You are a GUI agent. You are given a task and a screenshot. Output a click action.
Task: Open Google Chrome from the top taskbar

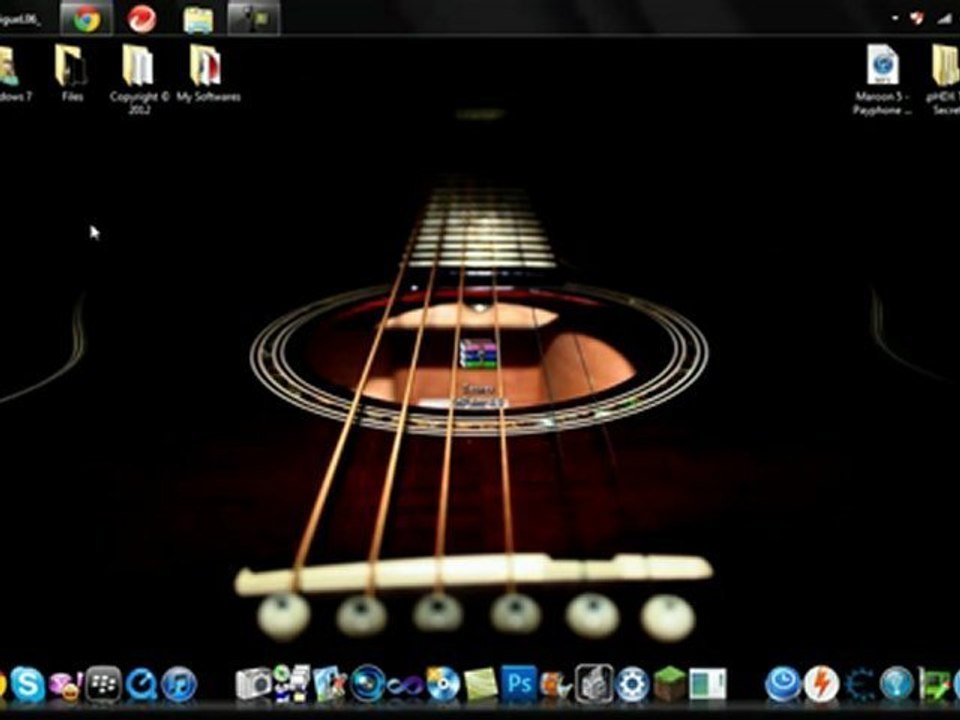(87, 18)
